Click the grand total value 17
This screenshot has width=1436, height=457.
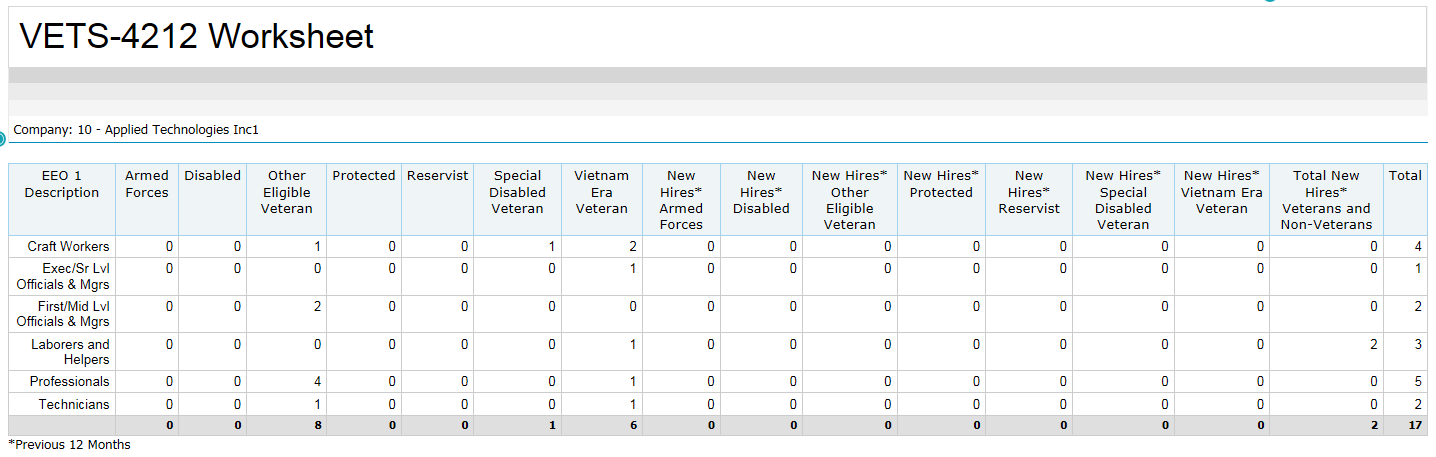[x=1413, y=425]
